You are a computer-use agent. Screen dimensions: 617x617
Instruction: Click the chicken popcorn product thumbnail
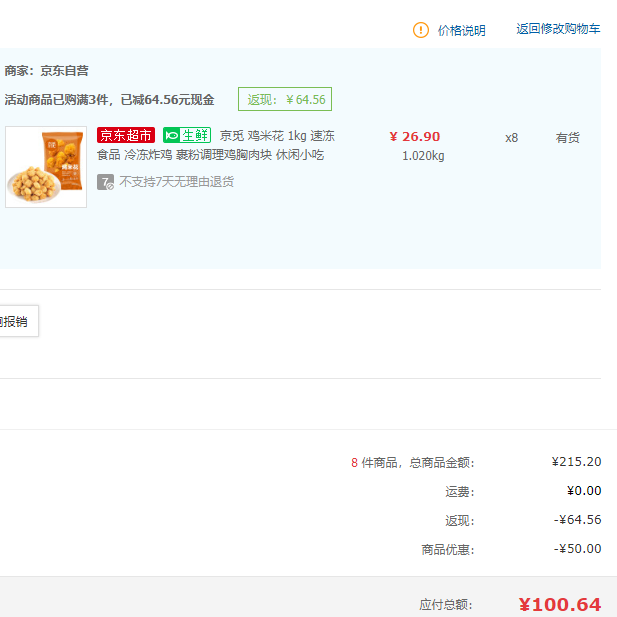(46, 167)
